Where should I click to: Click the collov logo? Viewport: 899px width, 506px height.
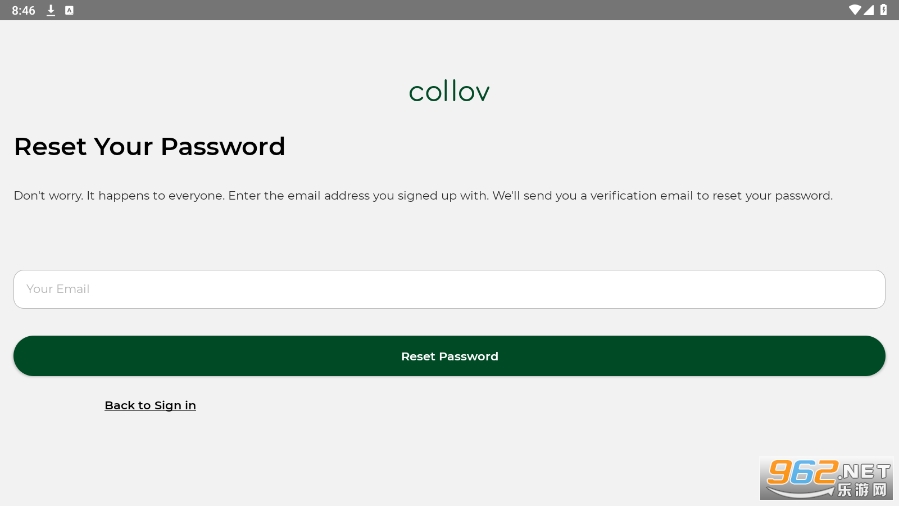(x=449, y=92)
